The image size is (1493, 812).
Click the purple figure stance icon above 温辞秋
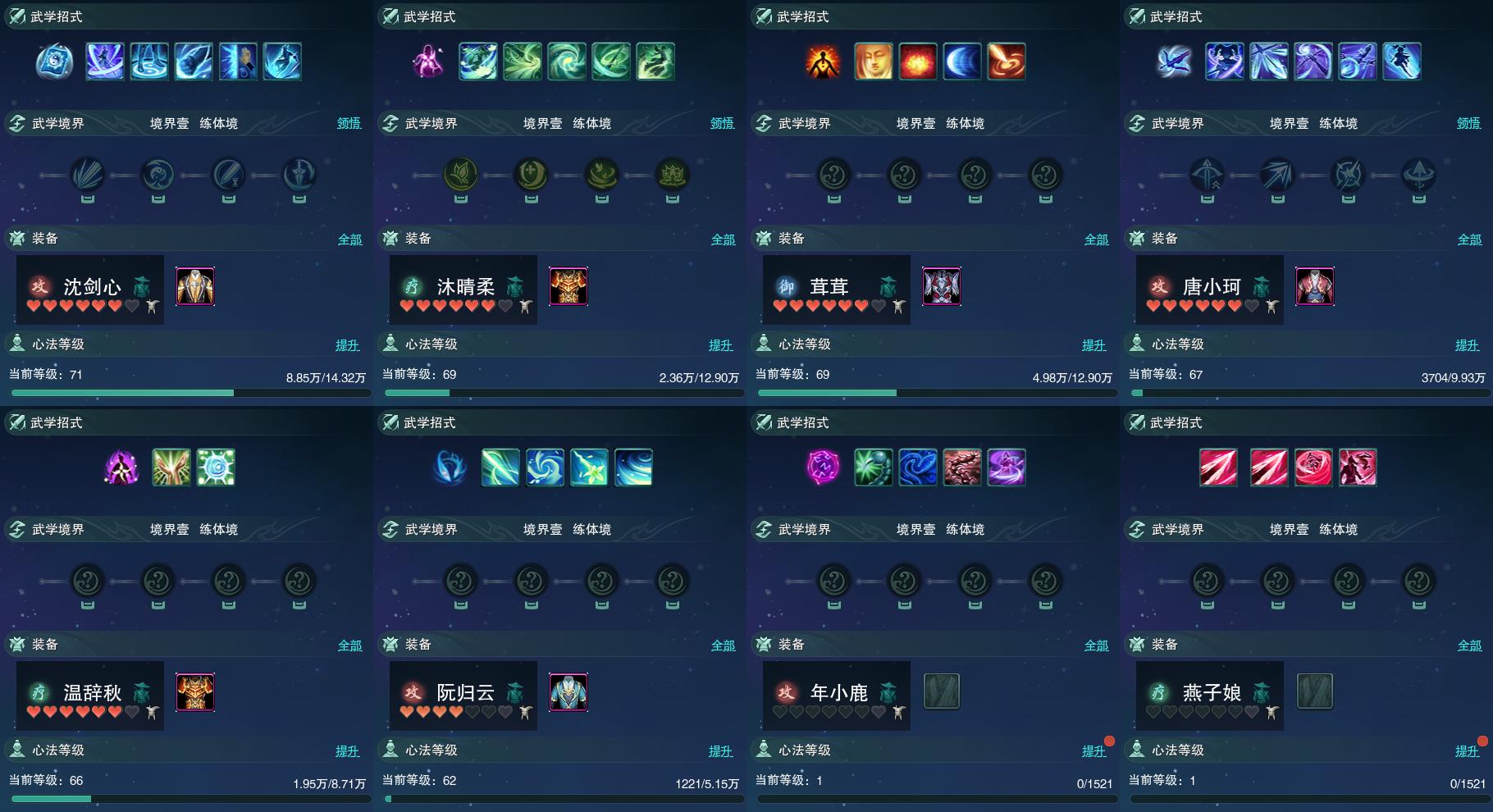coord(121,468)
